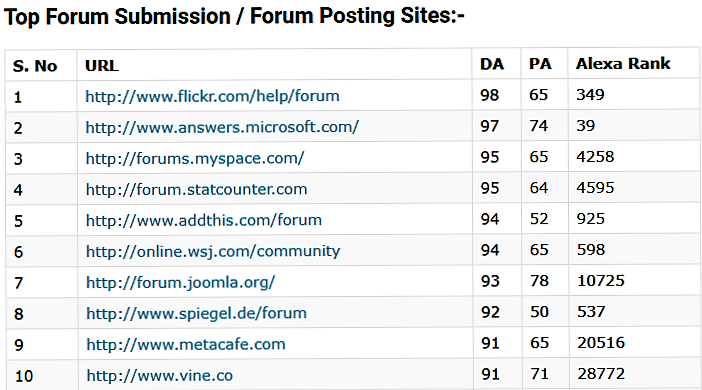Click the PA column header
The image size is (702, 390).
(540, 64)
